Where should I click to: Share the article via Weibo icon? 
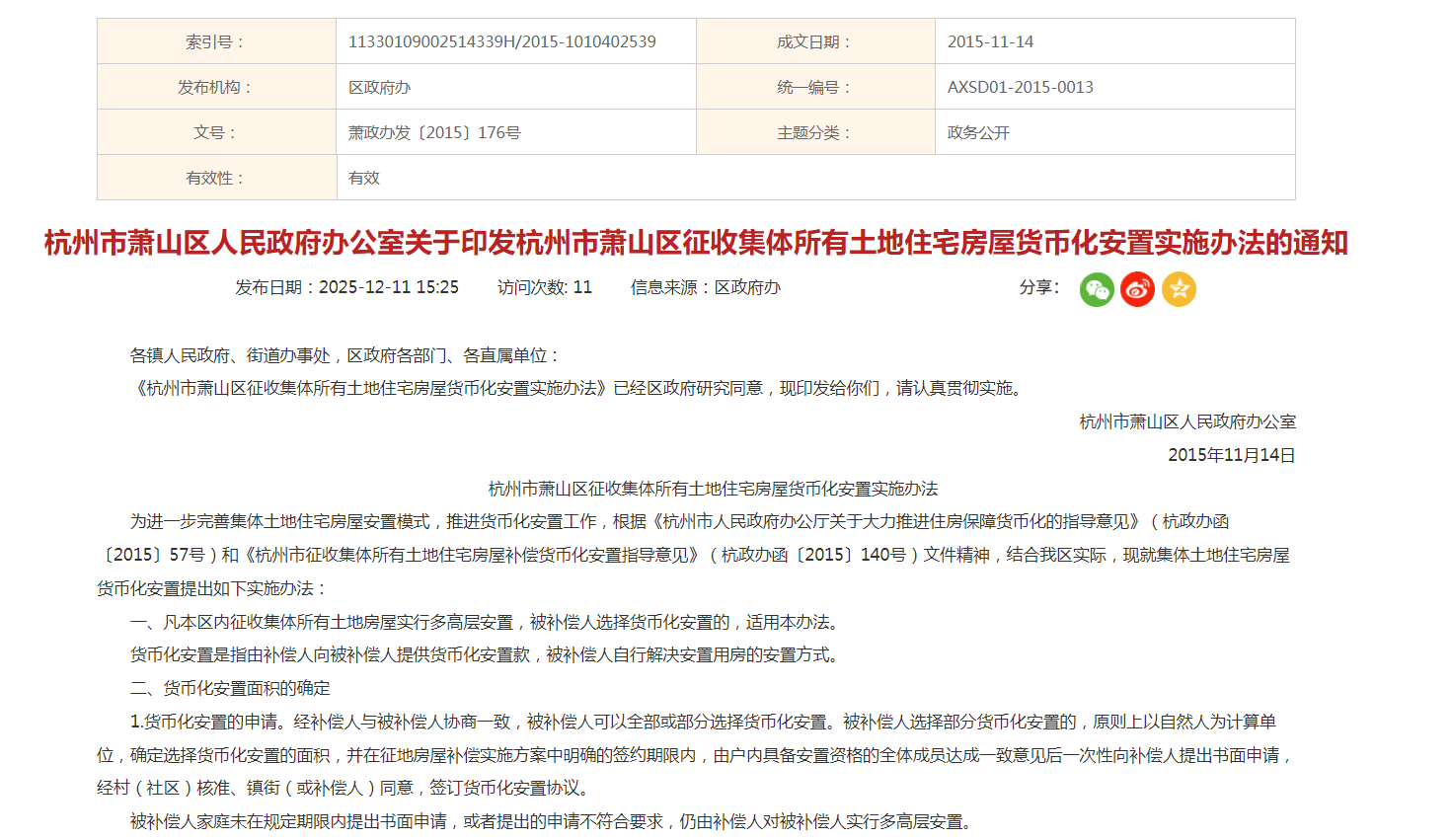[1137, 289]
